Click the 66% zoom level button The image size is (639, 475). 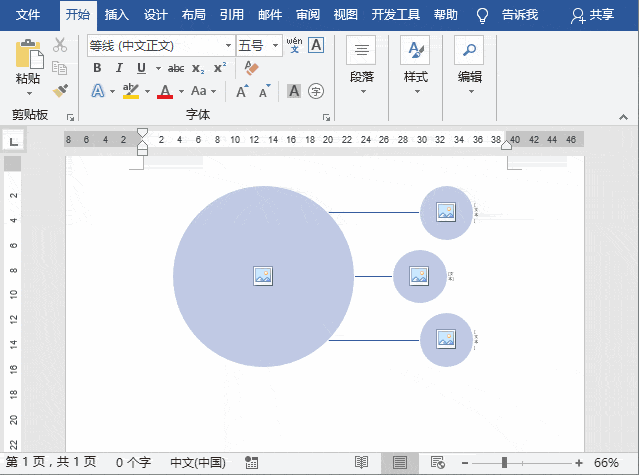[x=606, y=463]
